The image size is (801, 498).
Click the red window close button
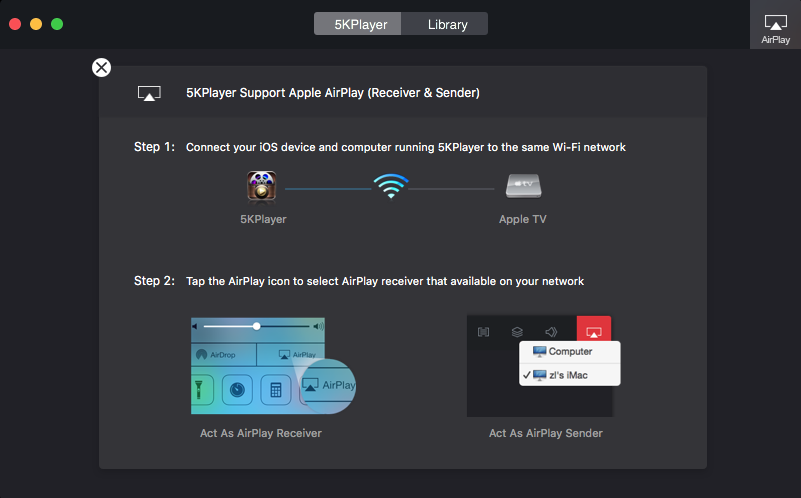tap(15, 24)
